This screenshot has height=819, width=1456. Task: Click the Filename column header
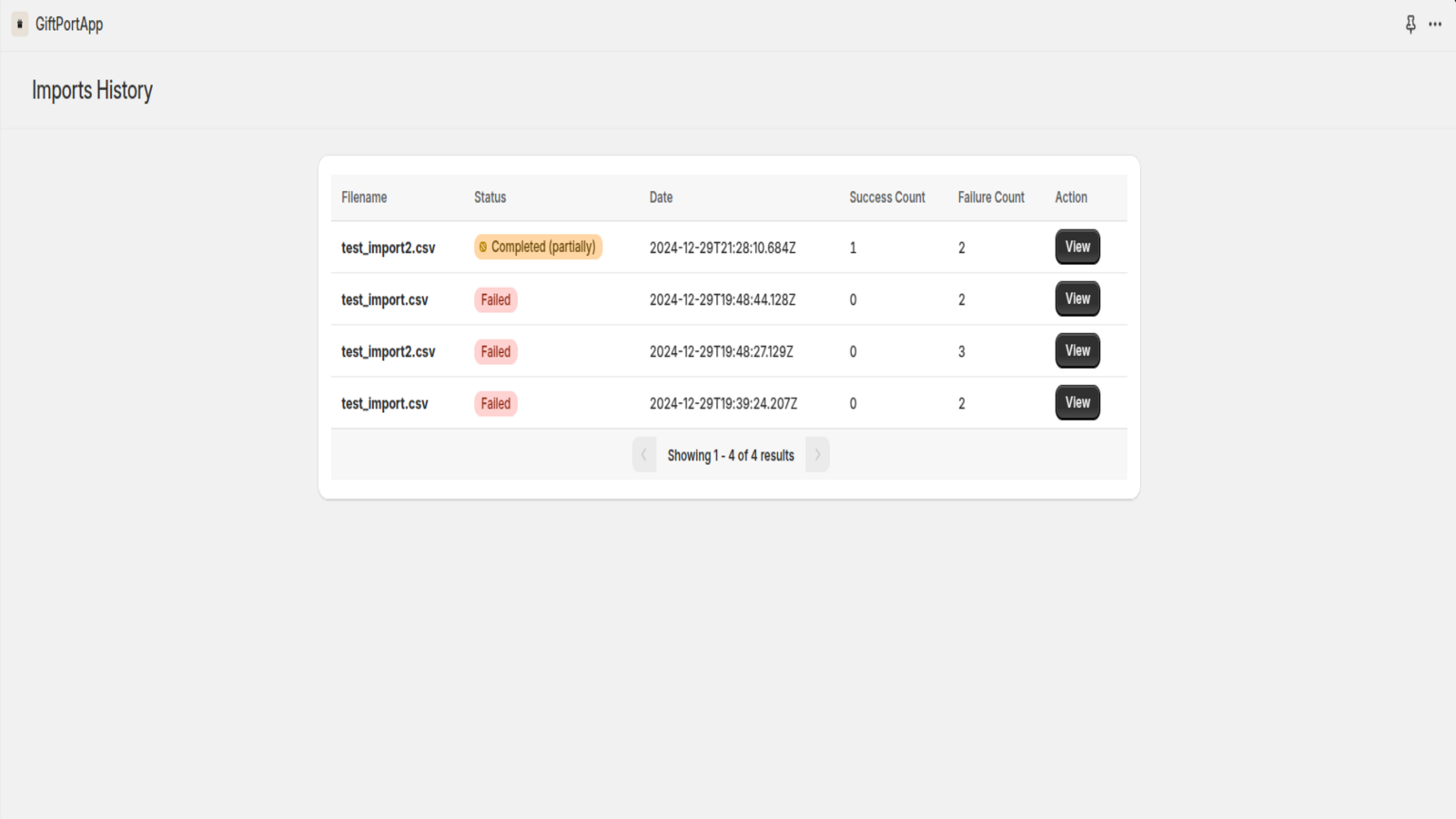click(364, 197)
